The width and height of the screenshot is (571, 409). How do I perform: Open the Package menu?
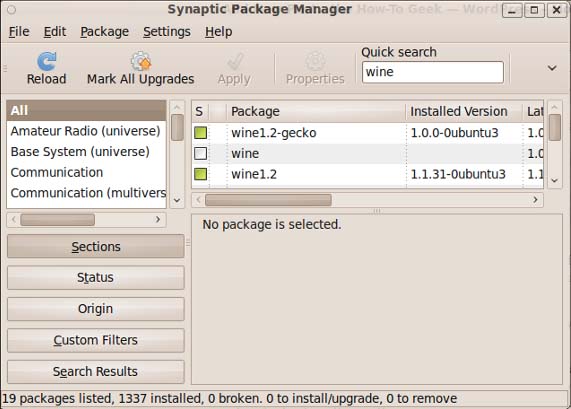[x=105, y=32]
